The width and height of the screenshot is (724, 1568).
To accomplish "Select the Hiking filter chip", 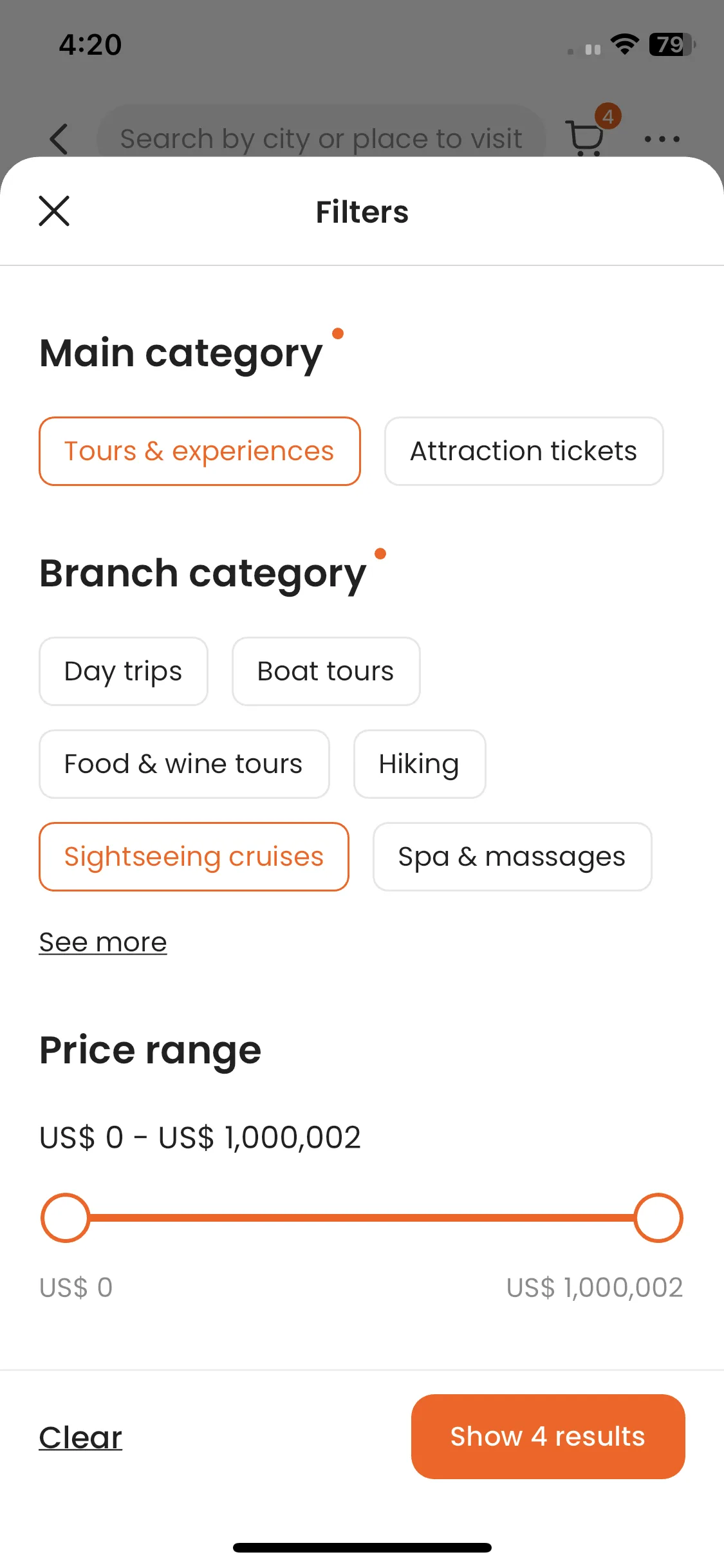I will point(420,764).
